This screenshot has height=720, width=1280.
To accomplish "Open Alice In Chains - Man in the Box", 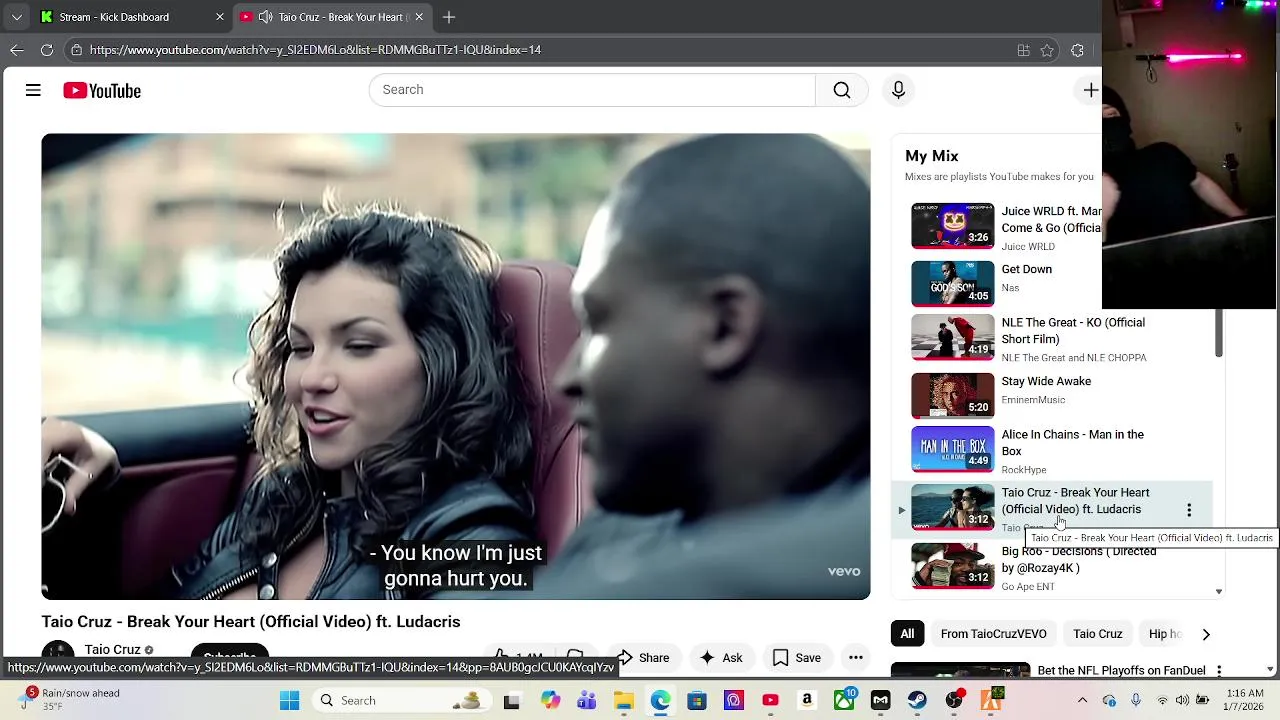I will pos(1050,451).
